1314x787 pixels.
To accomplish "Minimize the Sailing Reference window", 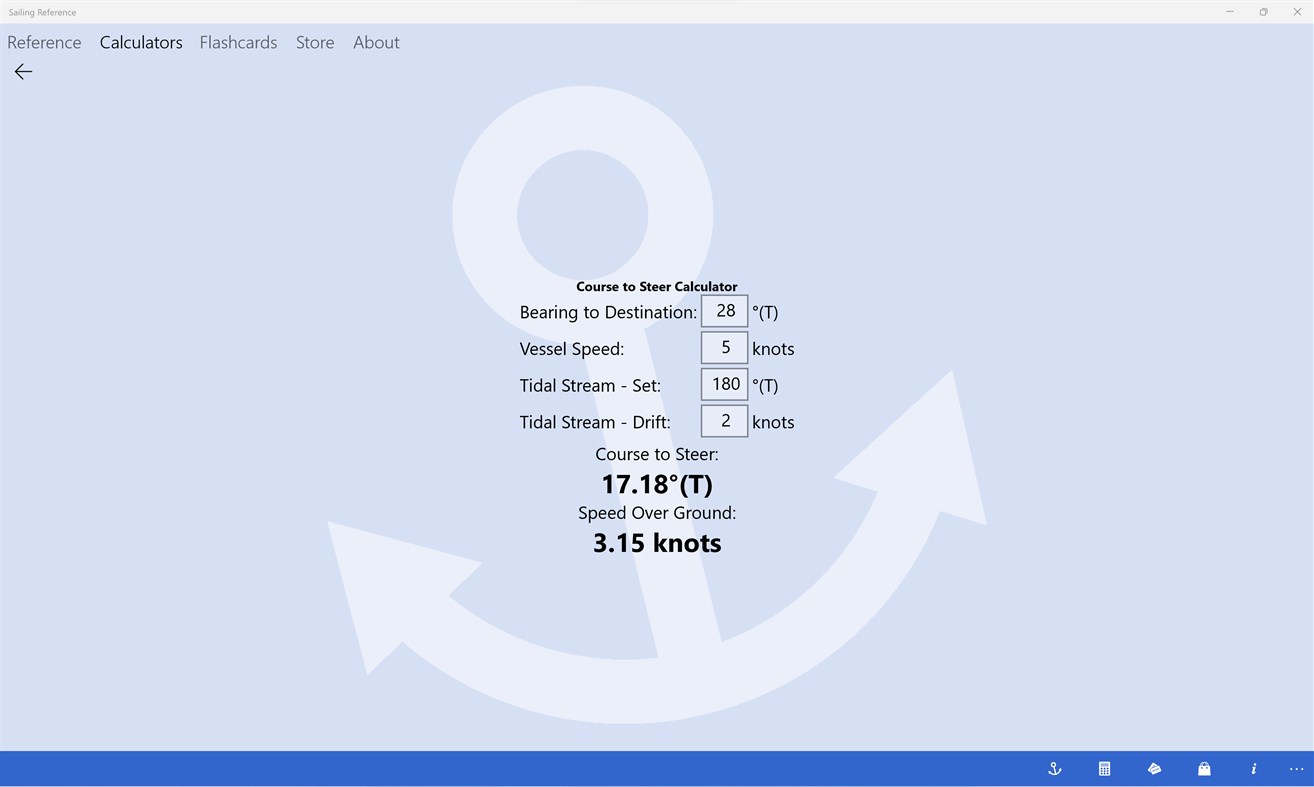I will (x=1229, y=11).
